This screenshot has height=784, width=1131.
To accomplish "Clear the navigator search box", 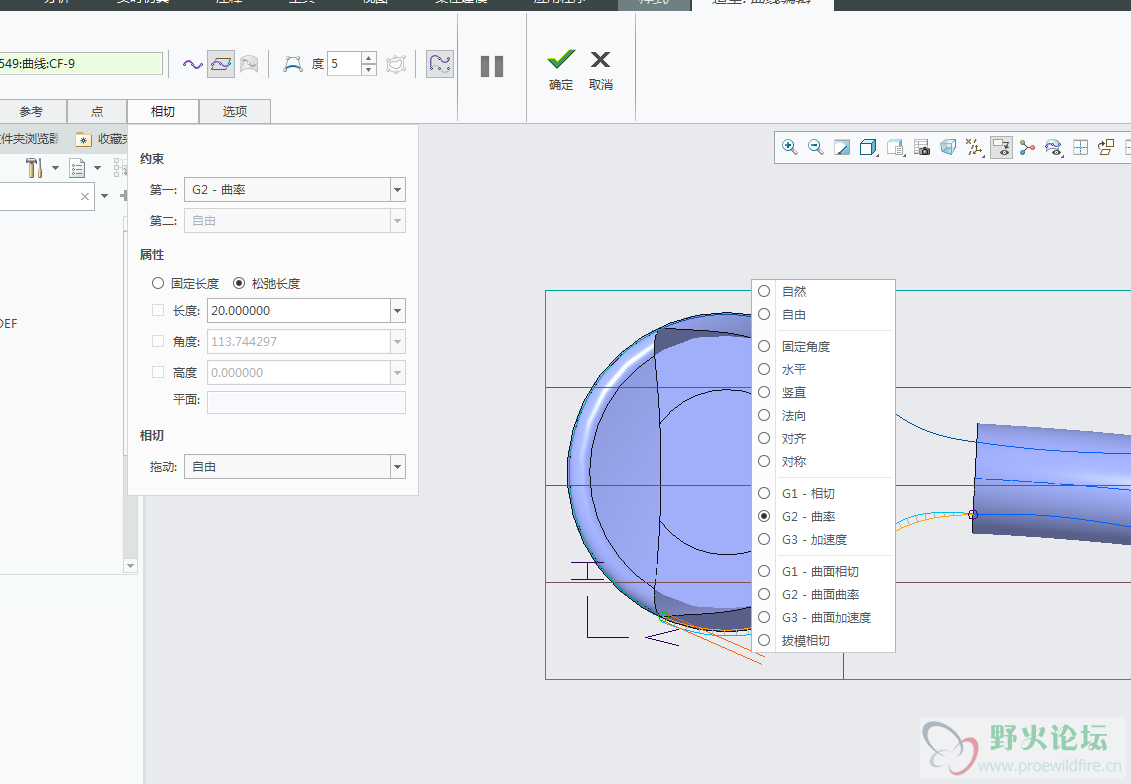I will coord(85,196).
